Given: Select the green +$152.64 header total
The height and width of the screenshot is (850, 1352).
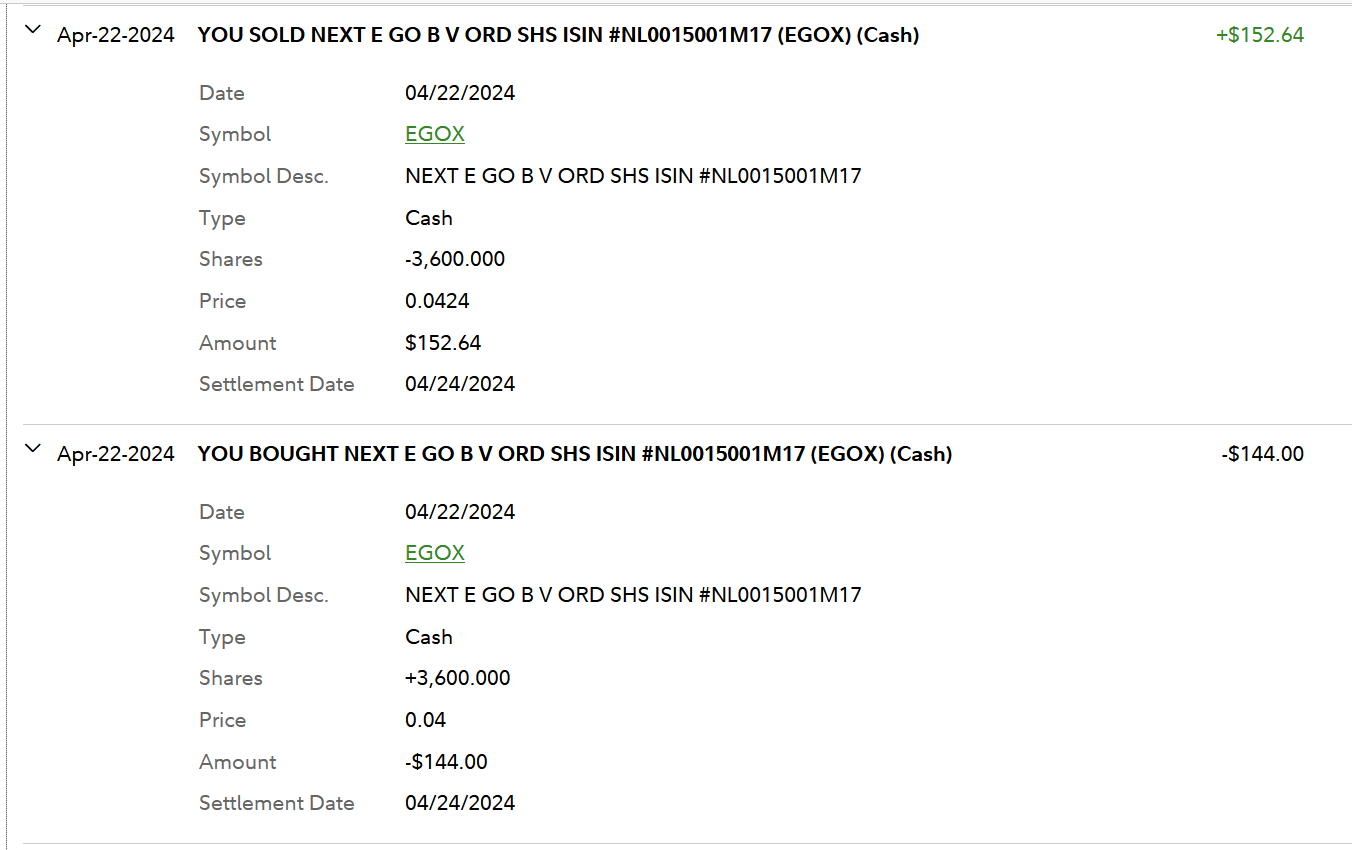Looking at the screenshot, I should click(1259, 35).
